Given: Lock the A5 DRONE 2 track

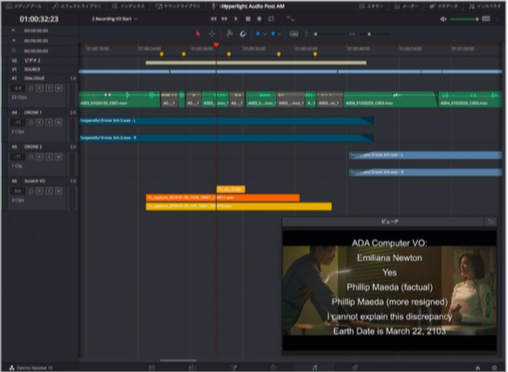Looking at the screenshot, I should click(31, 157).
